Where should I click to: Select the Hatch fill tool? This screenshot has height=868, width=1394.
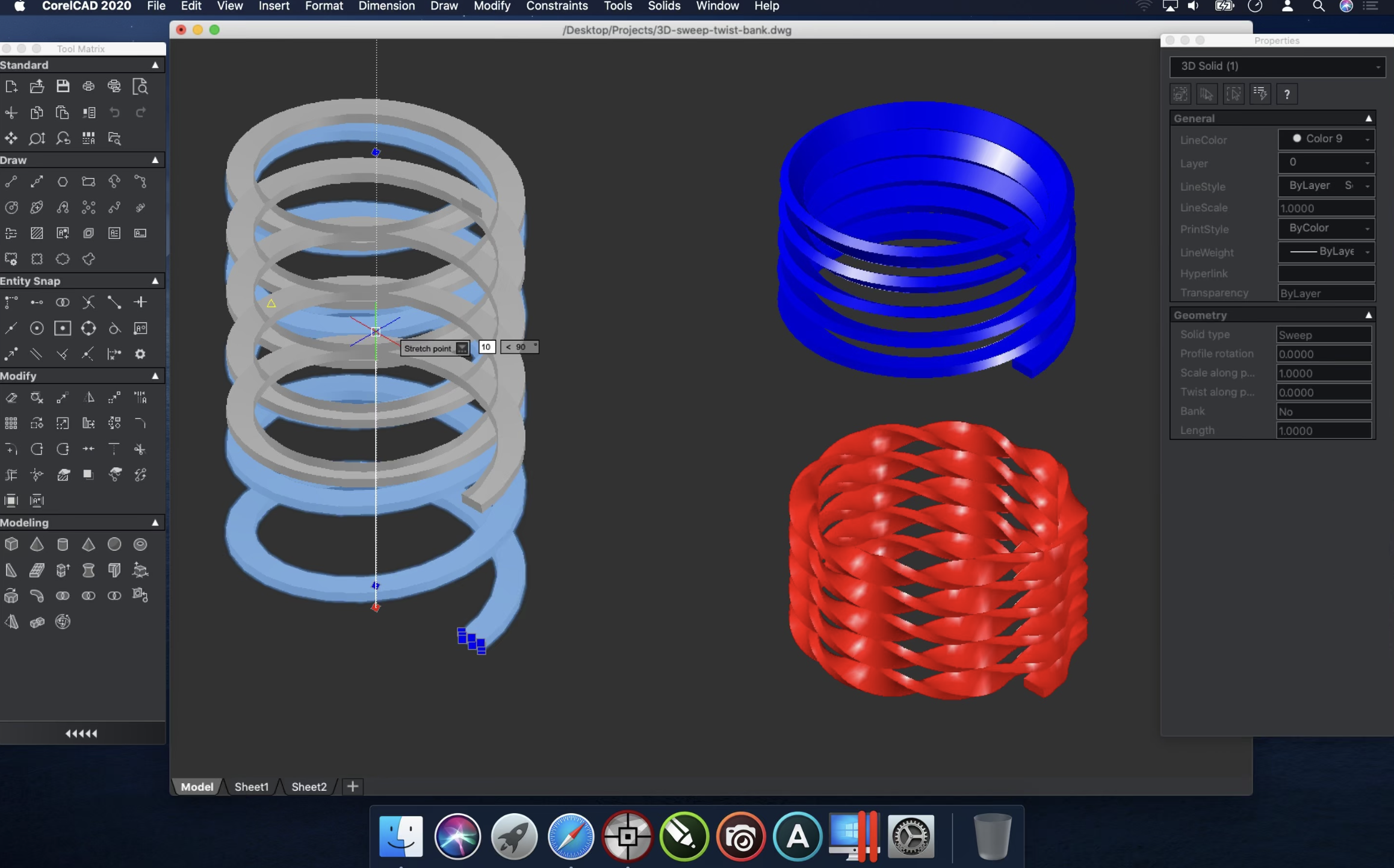(x=37, y=233)
